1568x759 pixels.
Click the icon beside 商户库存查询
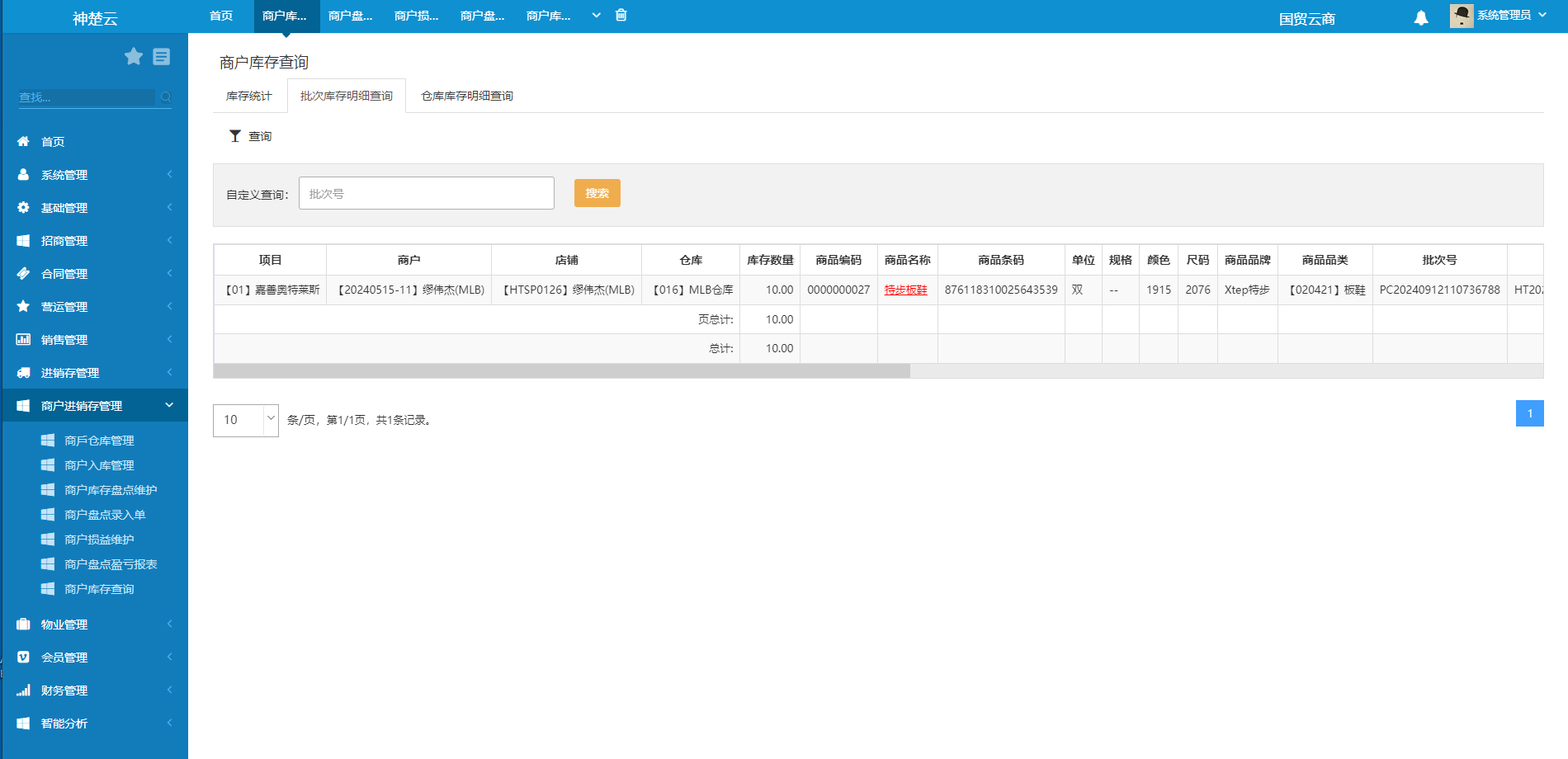tap(48, 589)
